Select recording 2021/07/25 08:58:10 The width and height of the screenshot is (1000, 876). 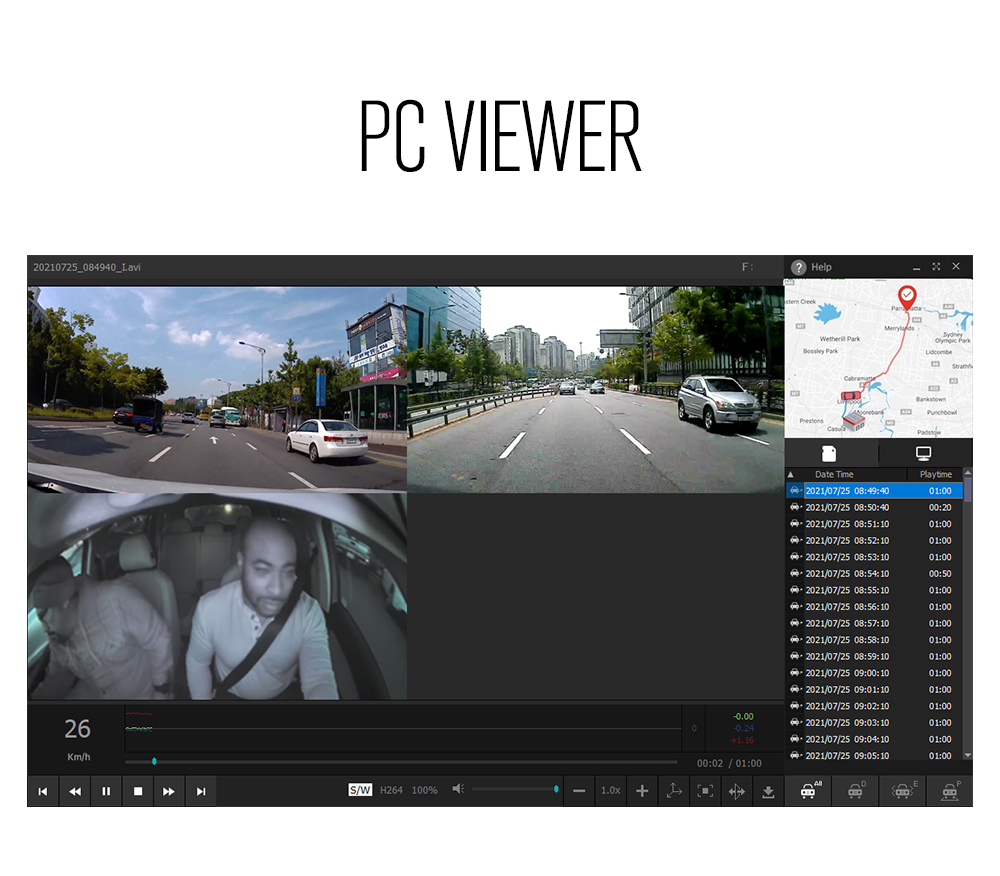click(x=874, y=640)
